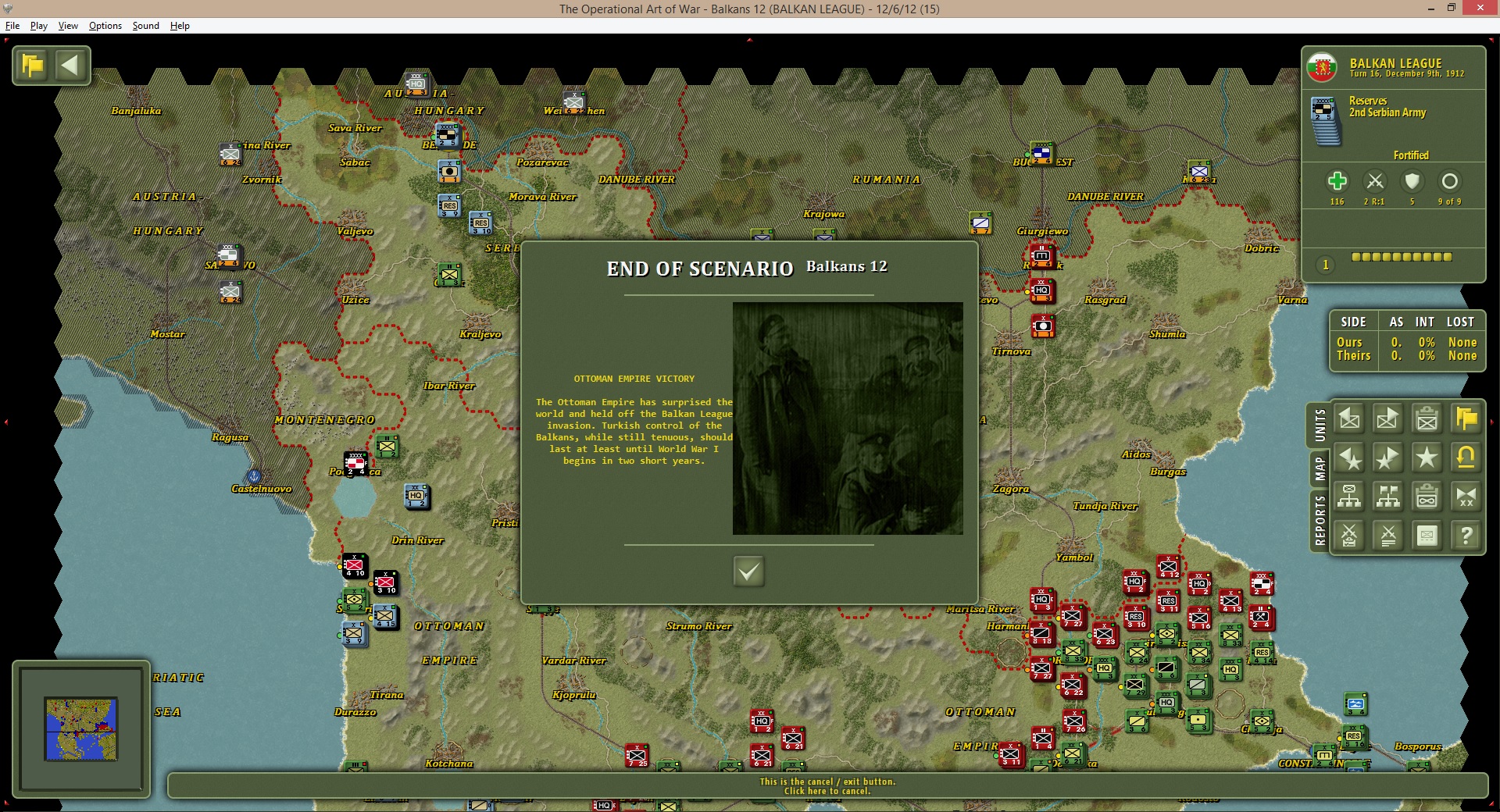Open the Help menu
Screen dimensions: 1500x812
pos(180,26)
